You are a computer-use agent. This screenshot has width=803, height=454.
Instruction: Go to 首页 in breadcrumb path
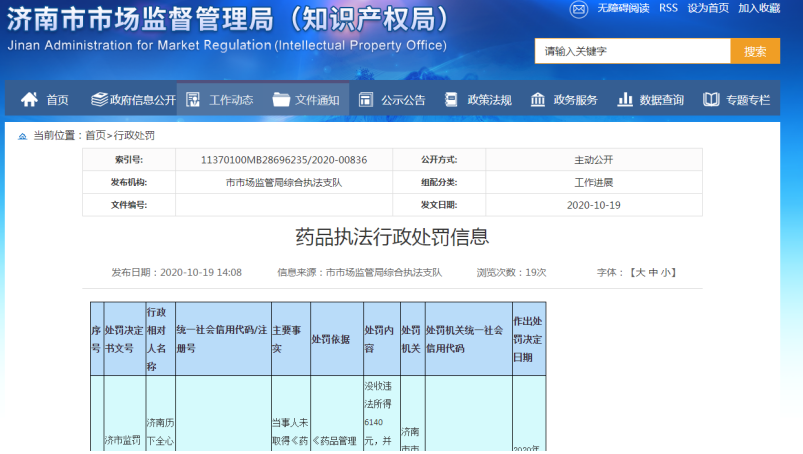[x=95, y=135]
